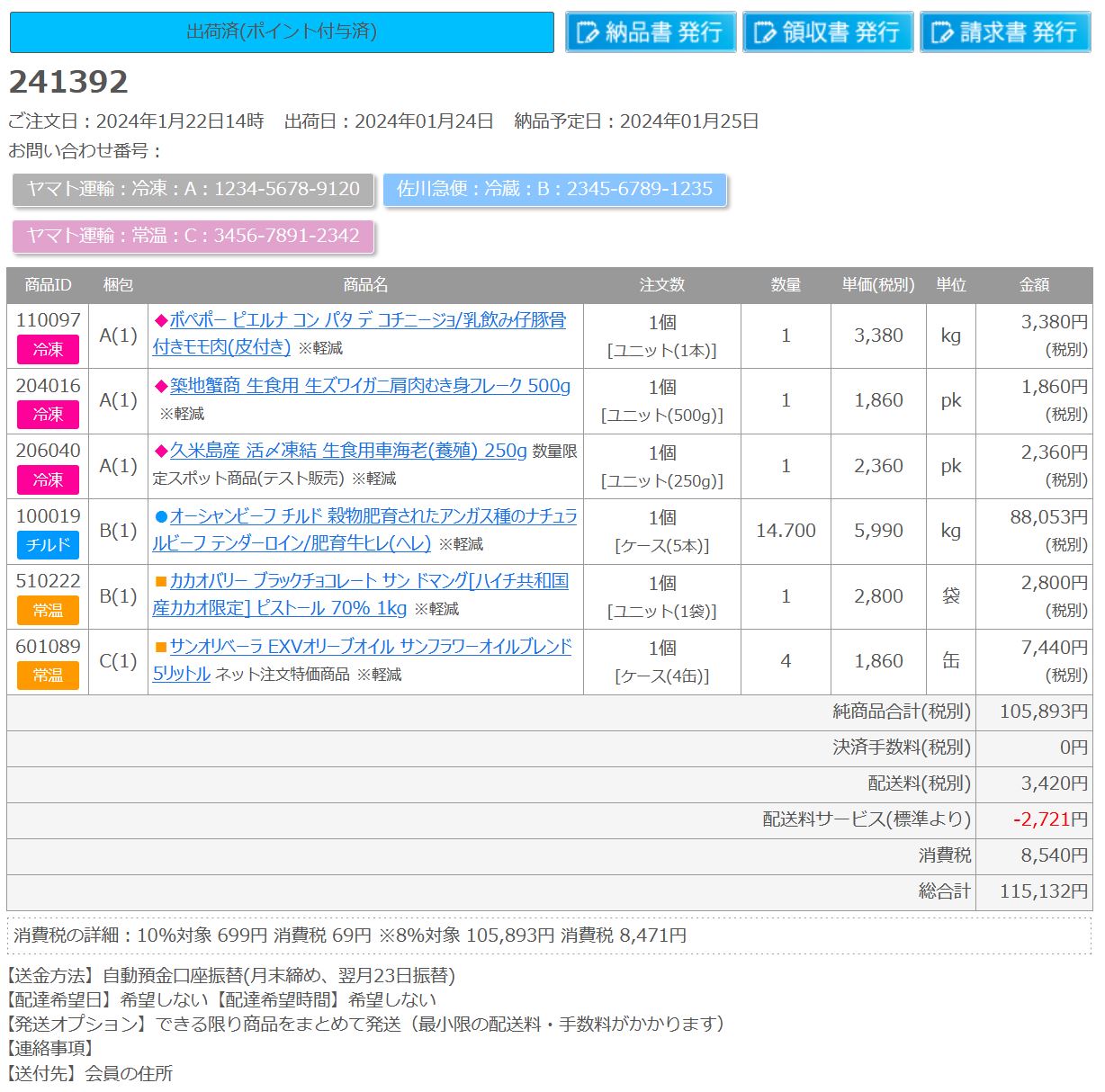Click the edit icon on 請求書 発行
This screenshot has height=1092, width=1105.
(942, 33)
